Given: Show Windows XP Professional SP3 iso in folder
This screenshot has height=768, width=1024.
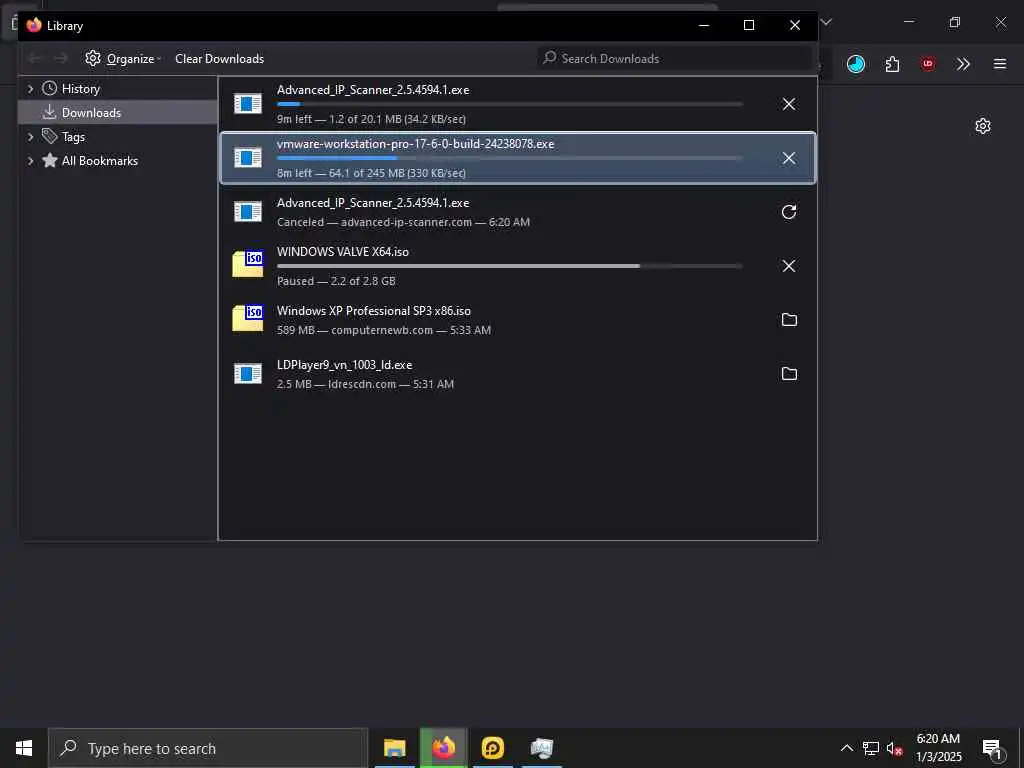Looking at the screenshot, I should [x=789, y=319].
